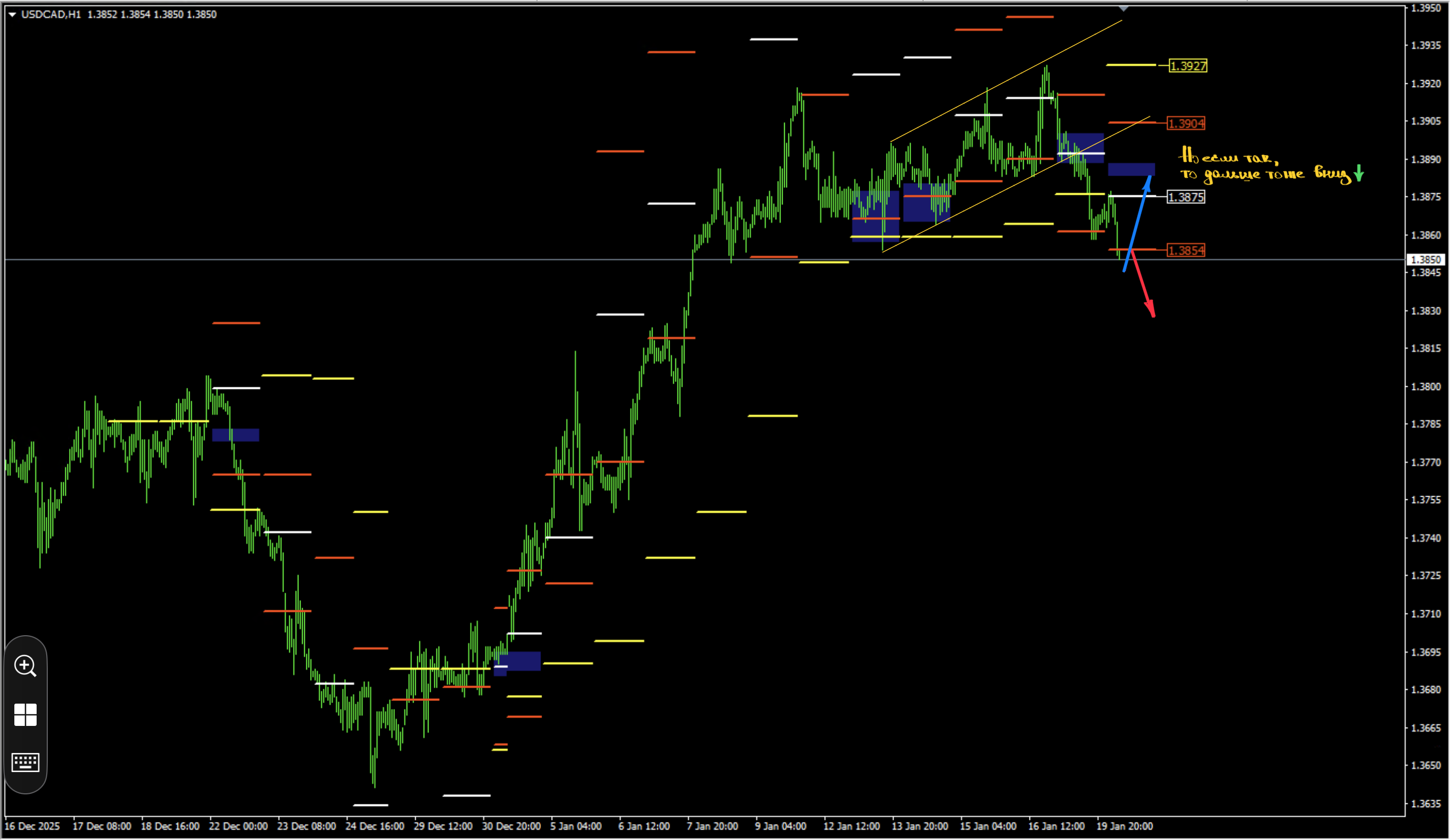Expand the USDCAD,H1 chart title dropdown arrow
The height and width of the screenshot is (840, 1450).
tap(12, 14)
